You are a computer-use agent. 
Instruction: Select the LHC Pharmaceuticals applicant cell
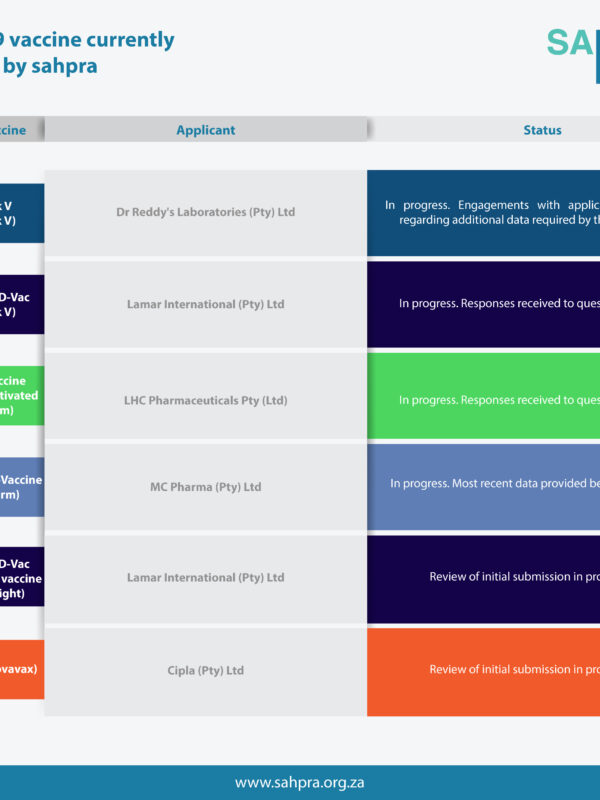(205, 400)
